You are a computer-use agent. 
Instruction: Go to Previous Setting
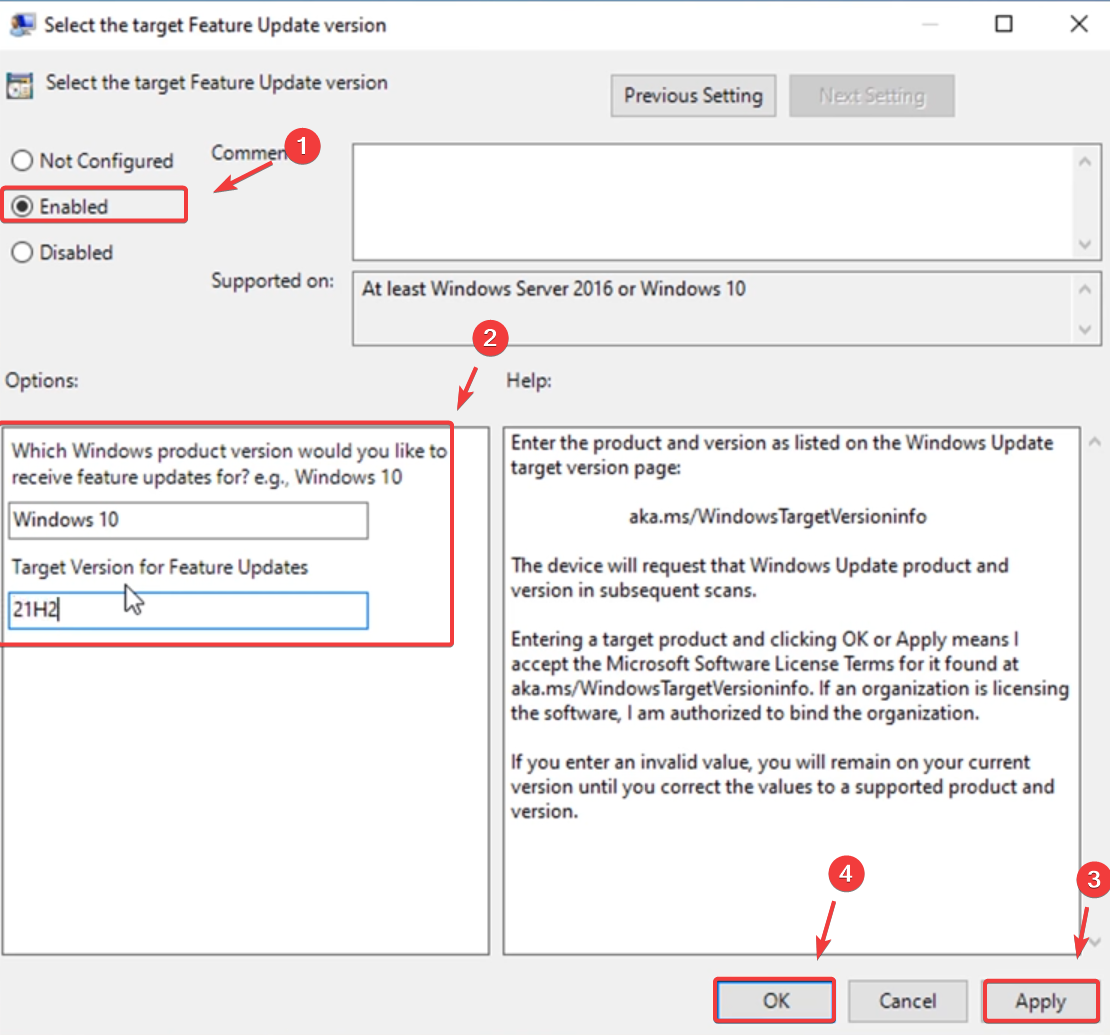click(693, 96)
